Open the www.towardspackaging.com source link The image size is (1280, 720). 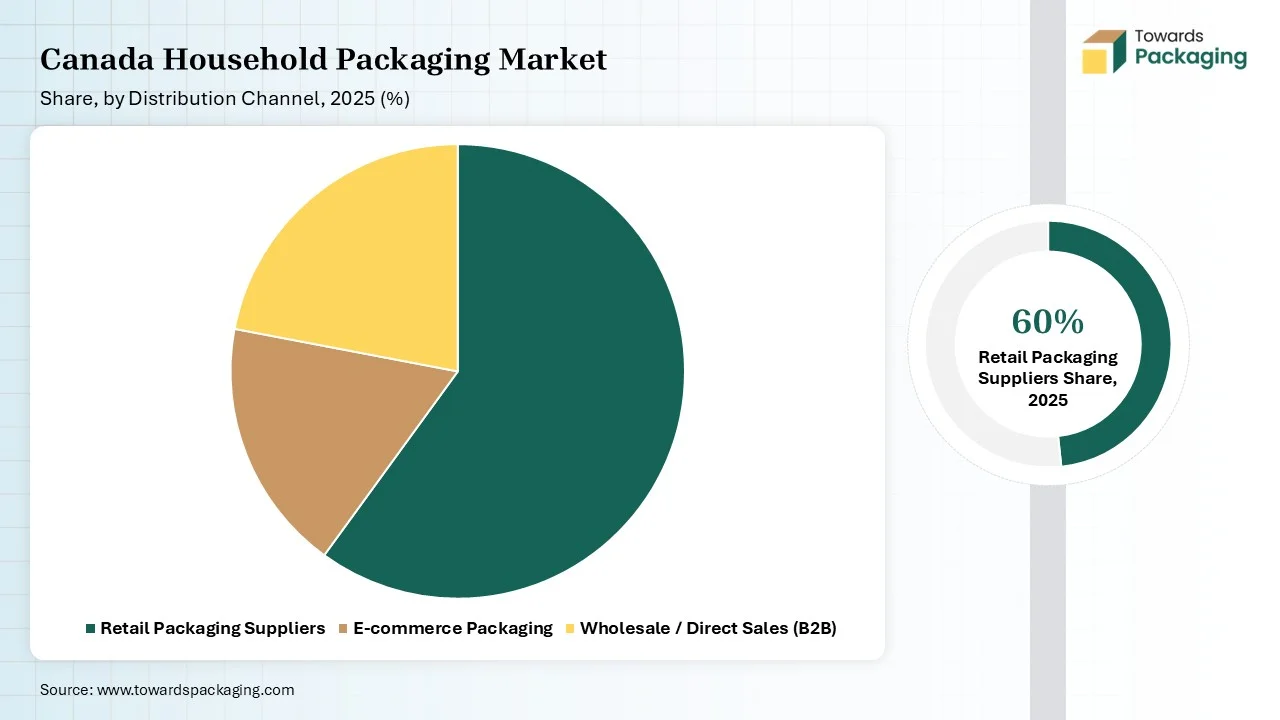(x=195, y=690)
